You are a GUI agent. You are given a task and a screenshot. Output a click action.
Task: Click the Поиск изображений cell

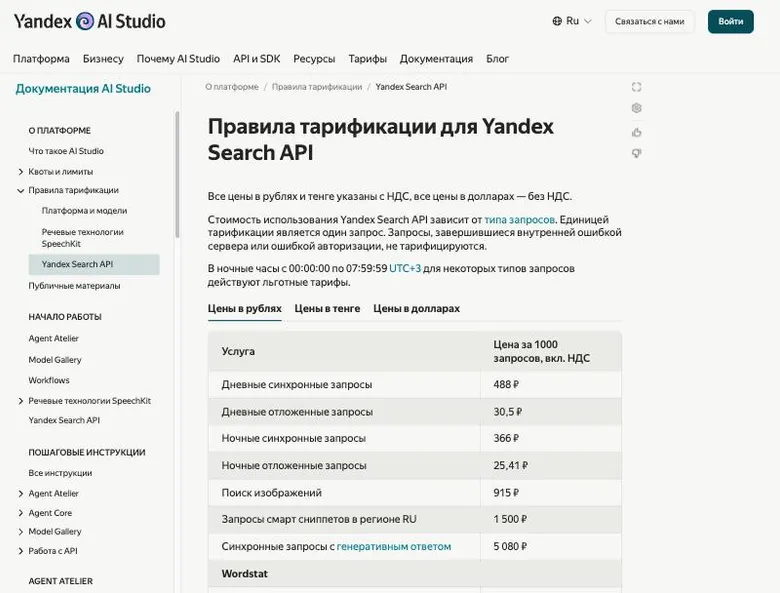tap(344, 493)
